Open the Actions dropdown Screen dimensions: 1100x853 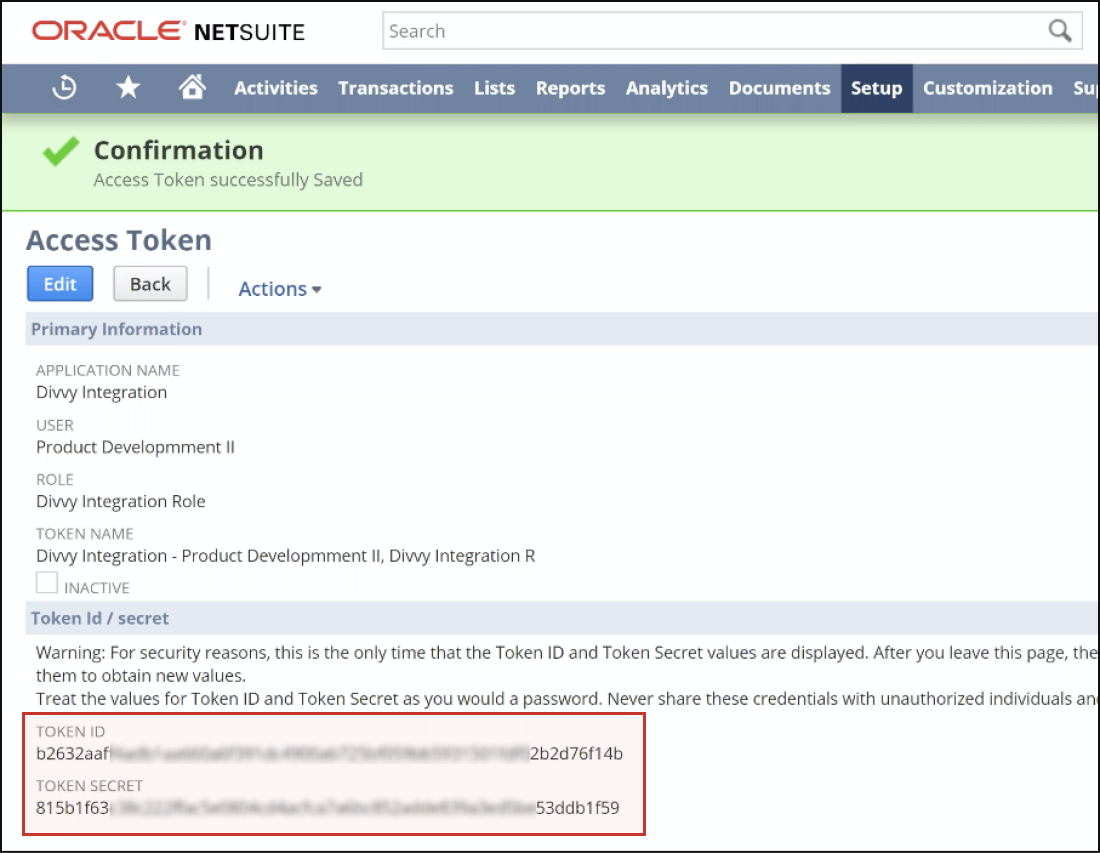pyautogui.click(x=278, y=289)
